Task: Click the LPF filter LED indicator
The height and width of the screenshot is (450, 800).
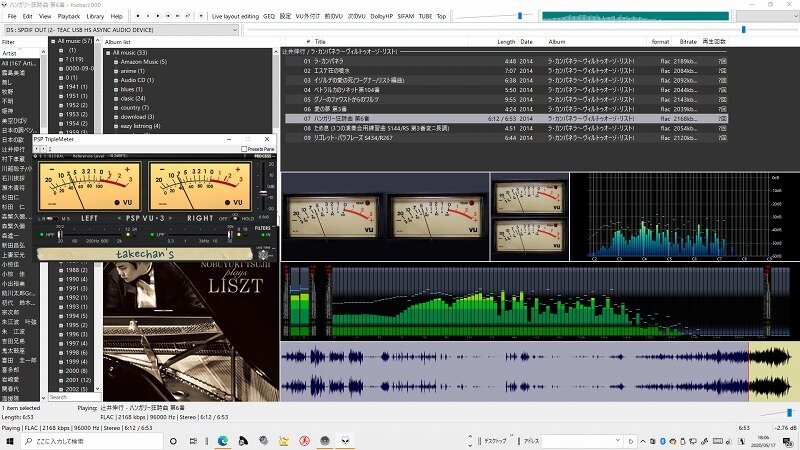Action: pos(152,234)
